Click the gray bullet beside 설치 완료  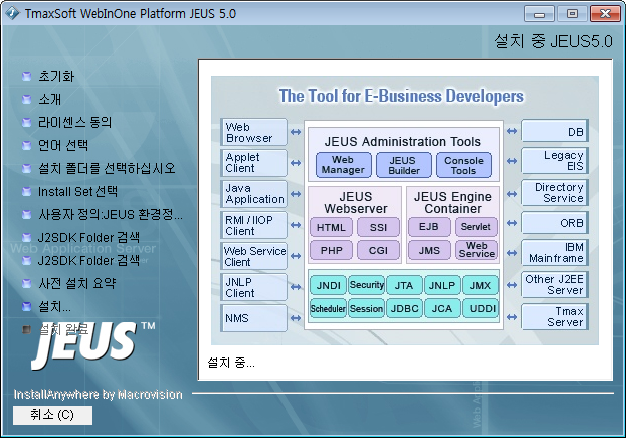(x=26, y=329)
